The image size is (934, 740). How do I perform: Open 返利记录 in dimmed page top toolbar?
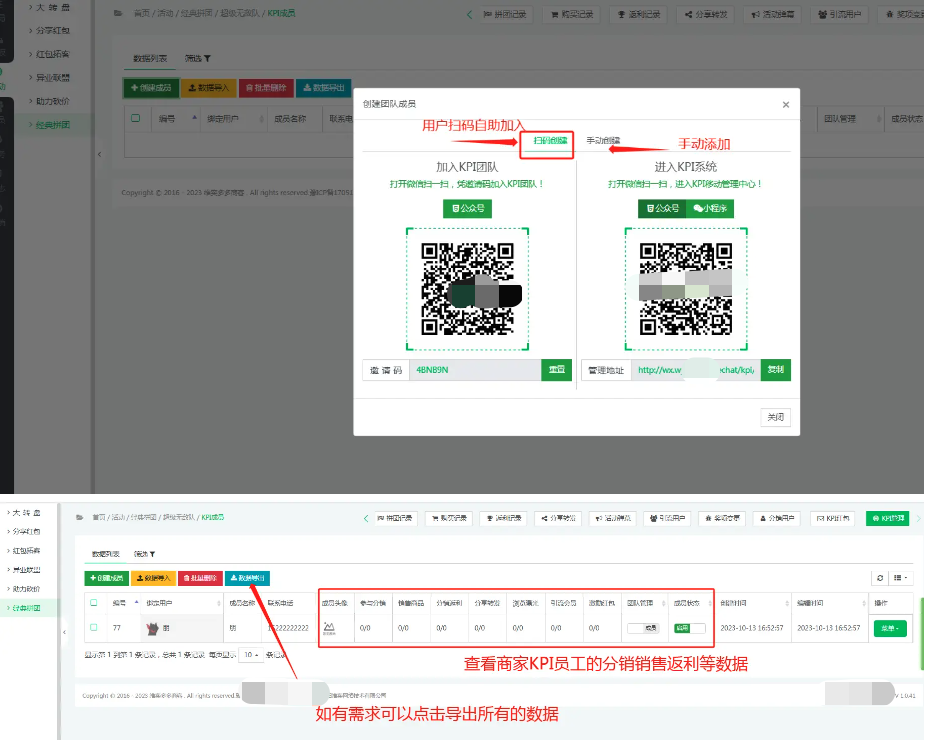(639, 14)
